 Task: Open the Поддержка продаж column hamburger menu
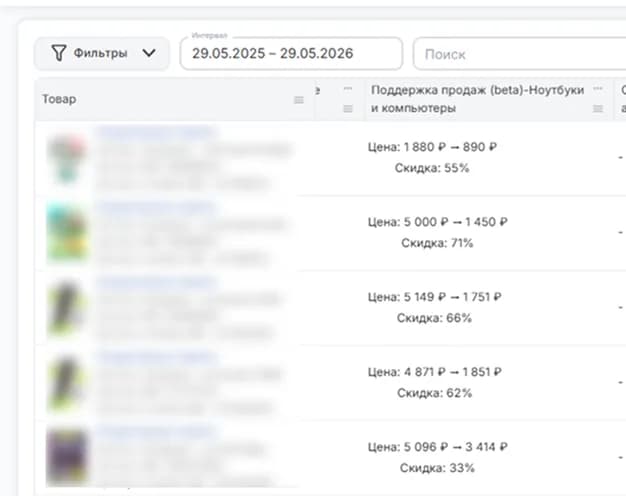tap(598, 109)
